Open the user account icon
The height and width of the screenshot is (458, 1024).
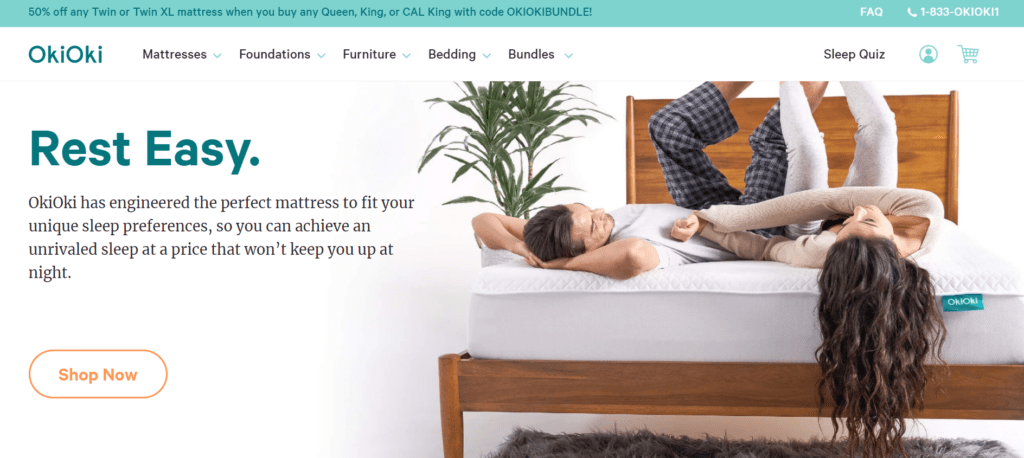[928, 54]
